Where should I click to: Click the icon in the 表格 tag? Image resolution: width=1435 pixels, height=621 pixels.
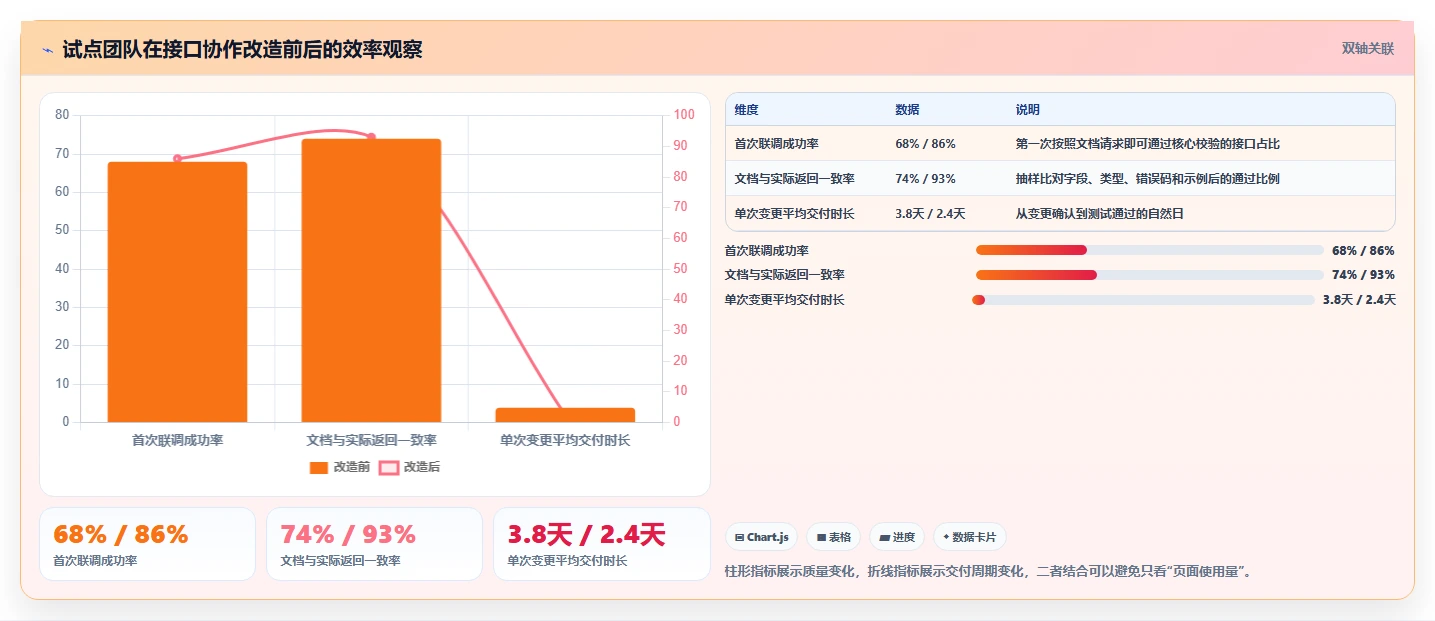821,538
